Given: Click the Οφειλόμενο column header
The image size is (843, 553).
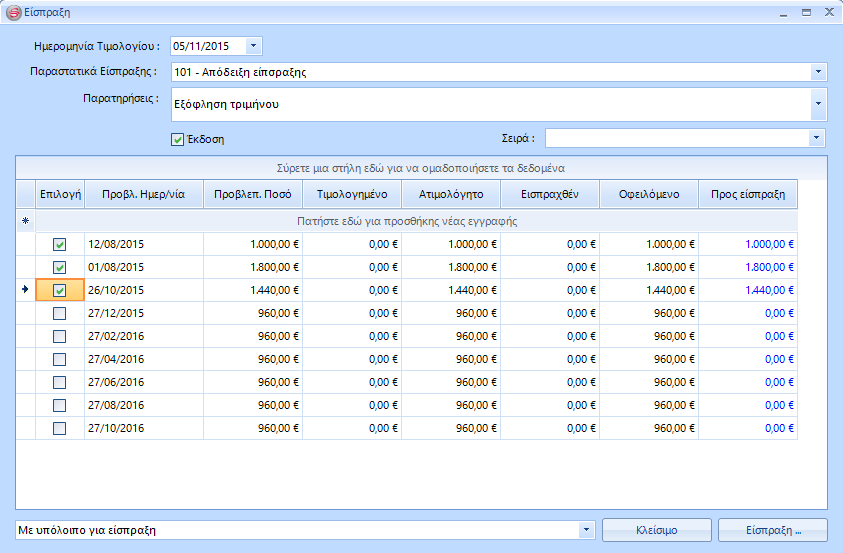Looking at the screenshot, I should coord(648,194).
